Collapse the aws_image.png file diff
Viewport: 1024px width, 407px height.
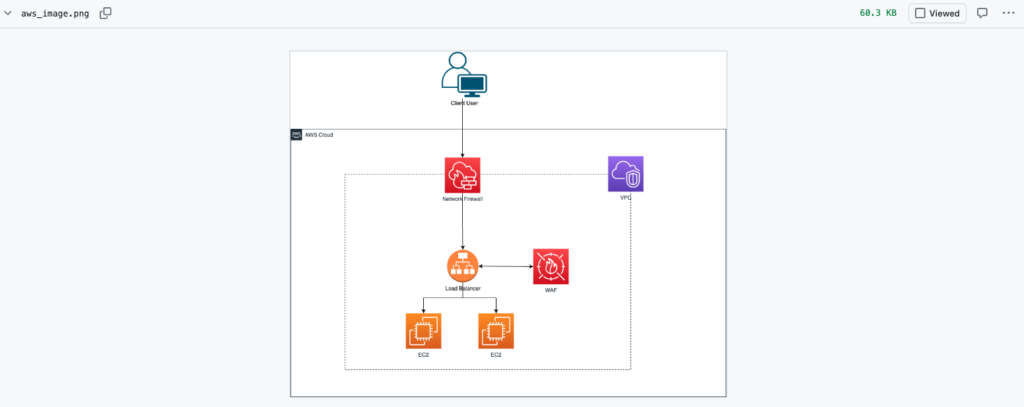tap(8, 14)
